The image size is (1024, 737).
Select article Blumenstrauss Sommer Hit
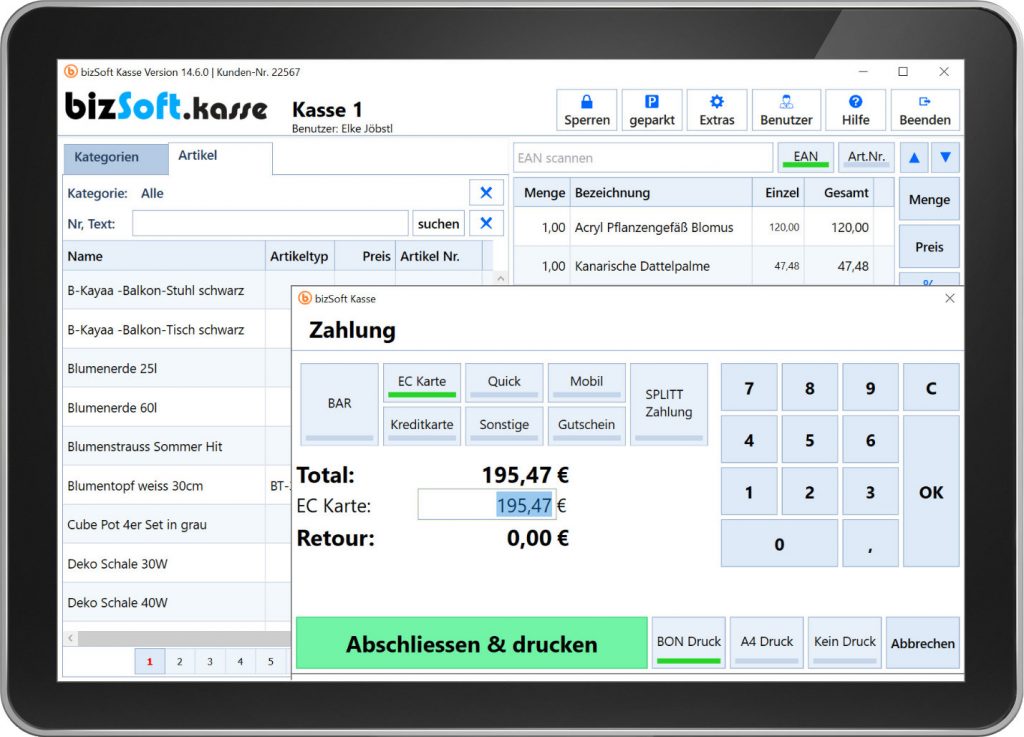tap(178, 447)
